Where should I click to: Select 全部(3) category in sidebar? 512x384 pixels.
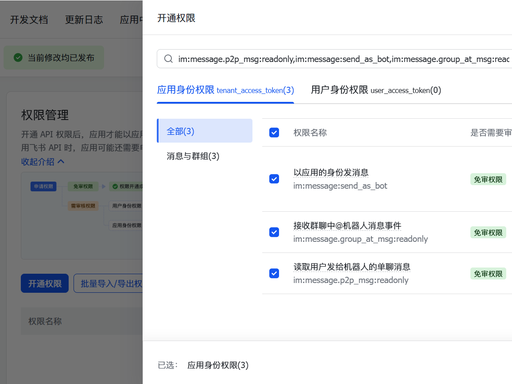[205, 131]
